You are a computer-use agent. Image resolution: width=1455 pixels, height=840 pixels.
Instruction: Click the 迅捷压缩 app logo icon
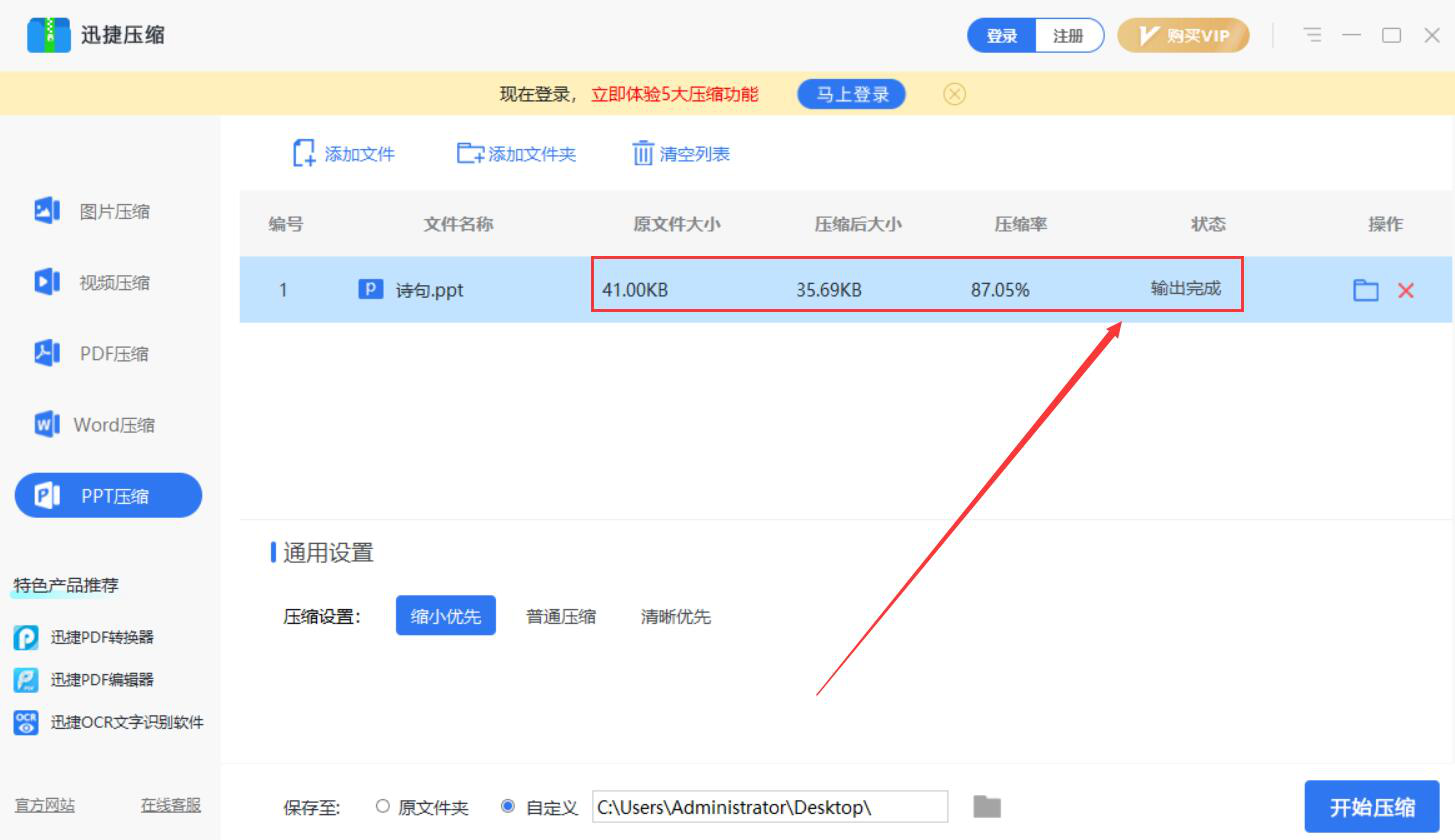pos(48,35)
